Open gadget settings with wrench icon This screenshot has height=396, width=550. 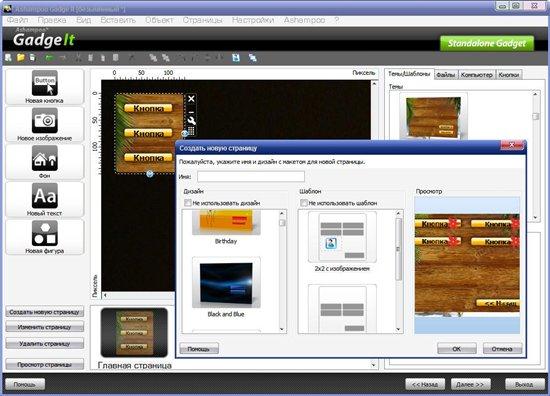191,121
